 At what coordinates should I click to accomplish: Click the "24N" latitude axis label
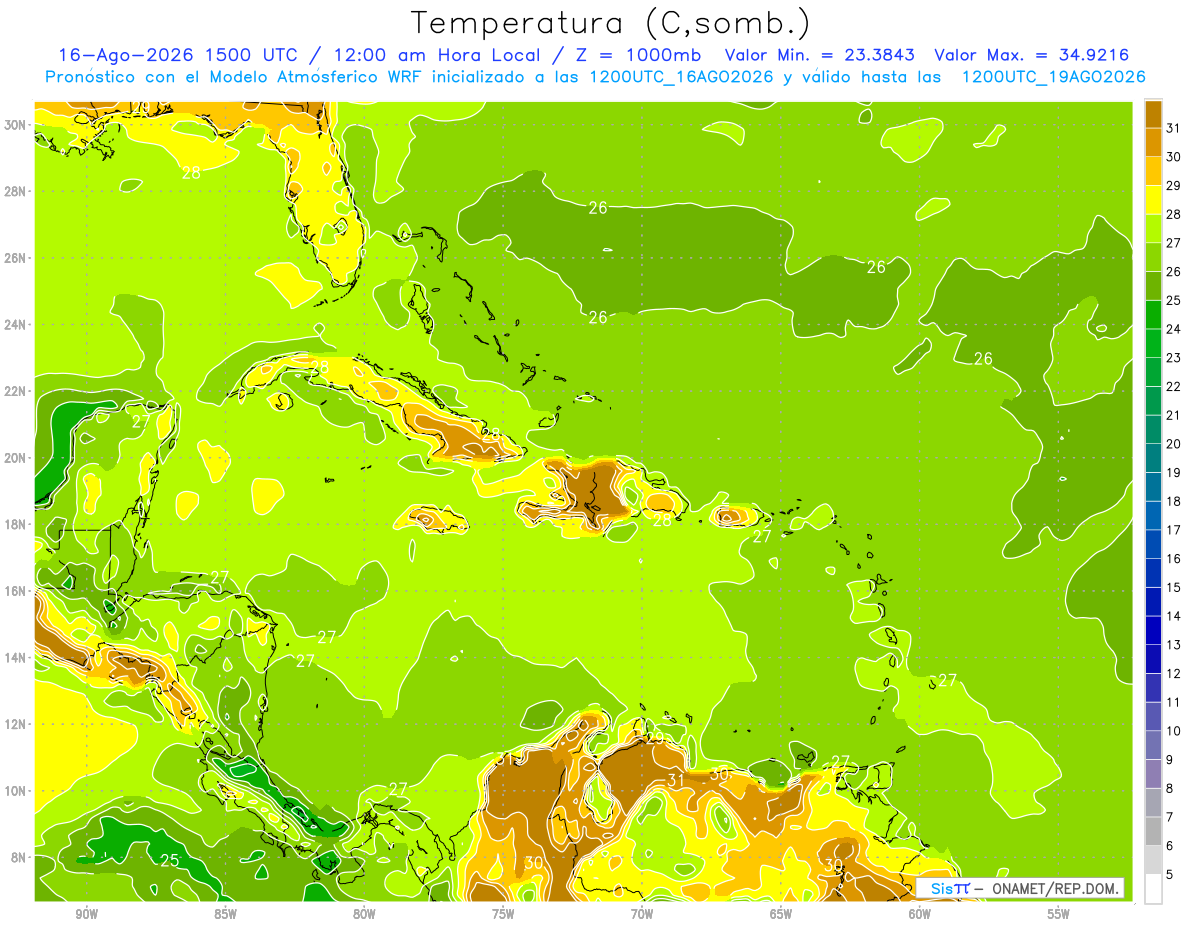(15, 324)
